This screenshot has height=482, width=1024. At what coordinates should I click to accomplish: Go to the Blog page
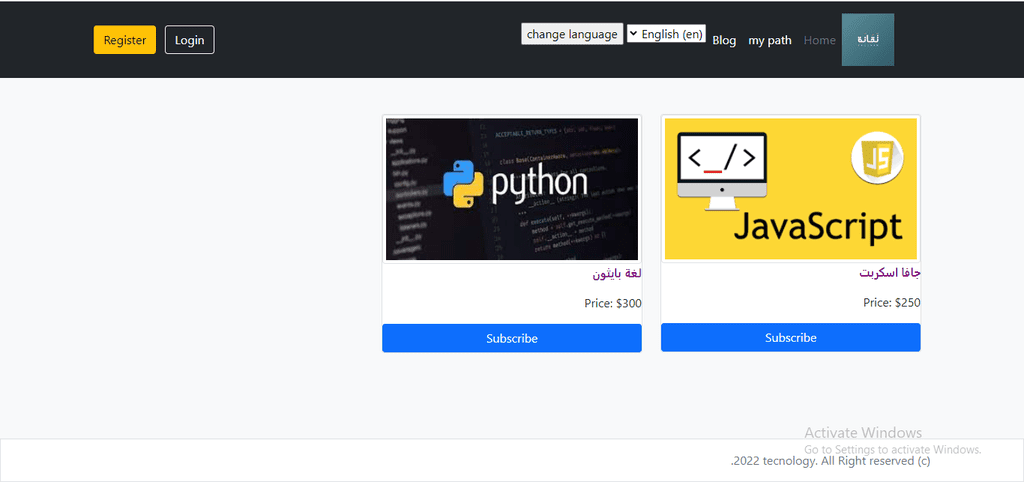pyautogui.click(x=724, y=40)
